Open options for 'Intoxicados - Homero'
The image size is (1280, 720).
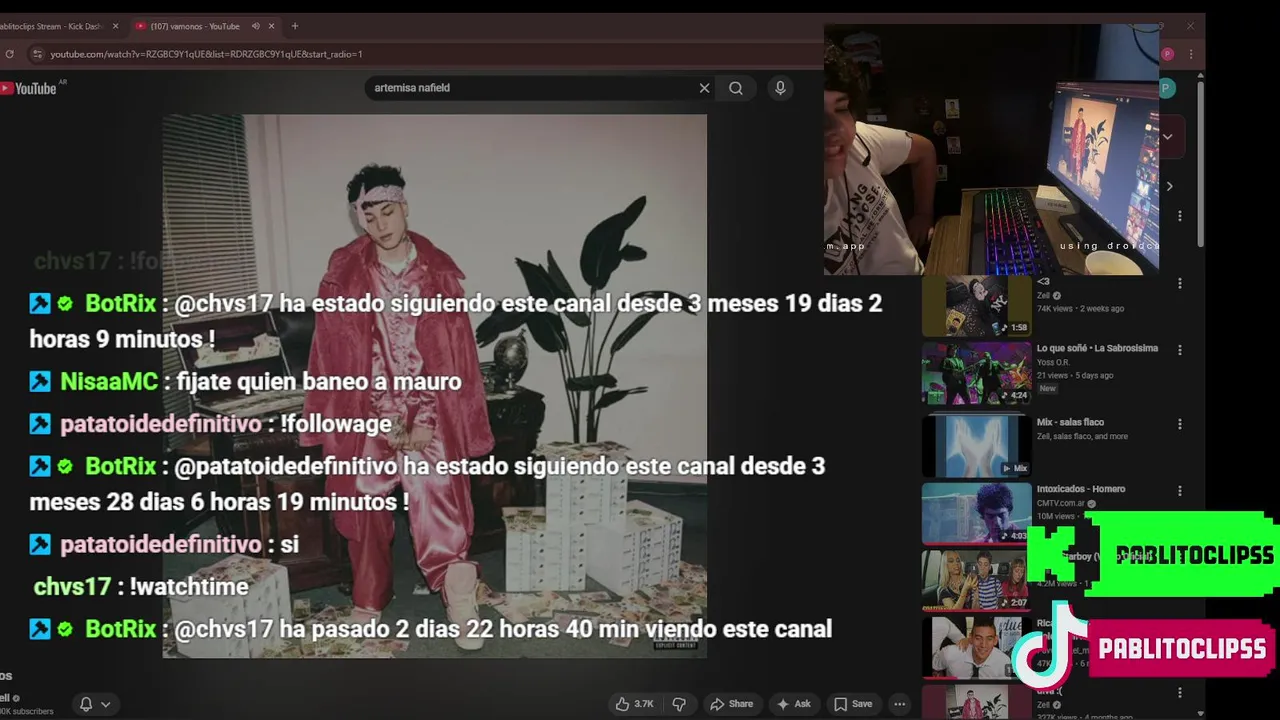point(1179,491)
